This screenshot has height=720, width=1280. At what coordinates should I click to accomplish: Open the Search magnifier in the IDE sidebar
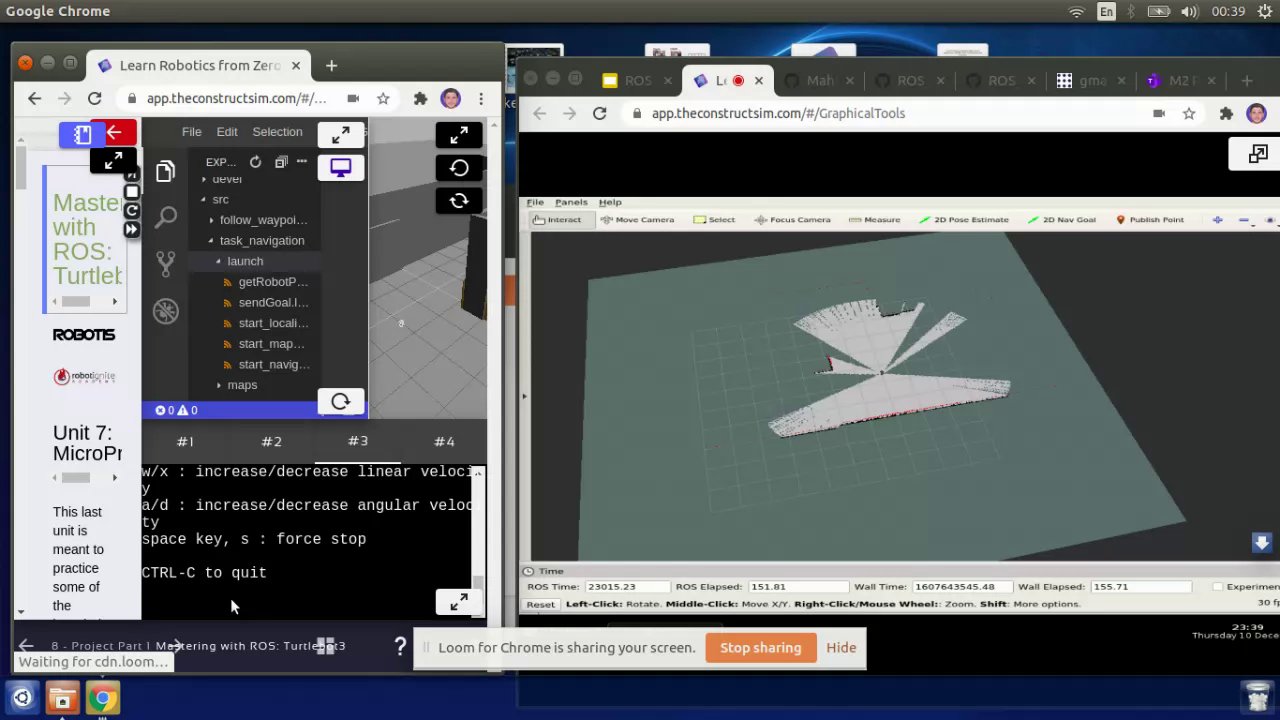tap(166, 217)
